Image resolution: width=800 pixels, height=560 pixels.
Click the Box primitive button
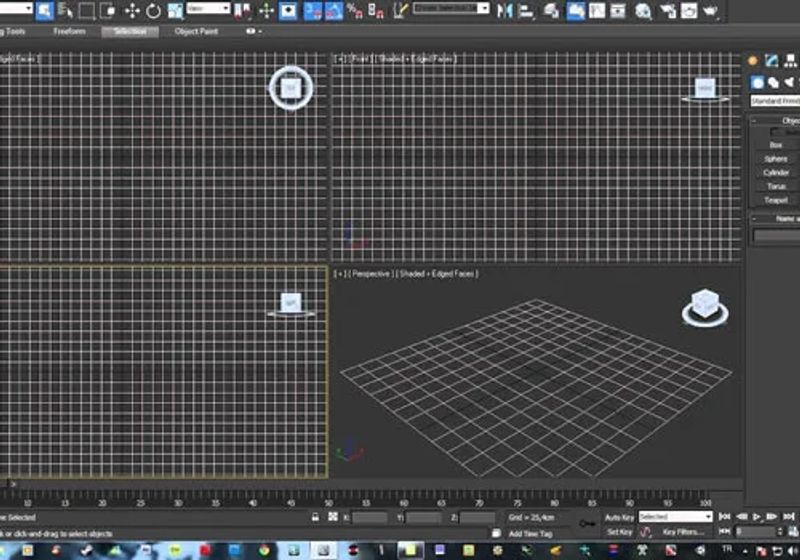click(x=776, y=145)
